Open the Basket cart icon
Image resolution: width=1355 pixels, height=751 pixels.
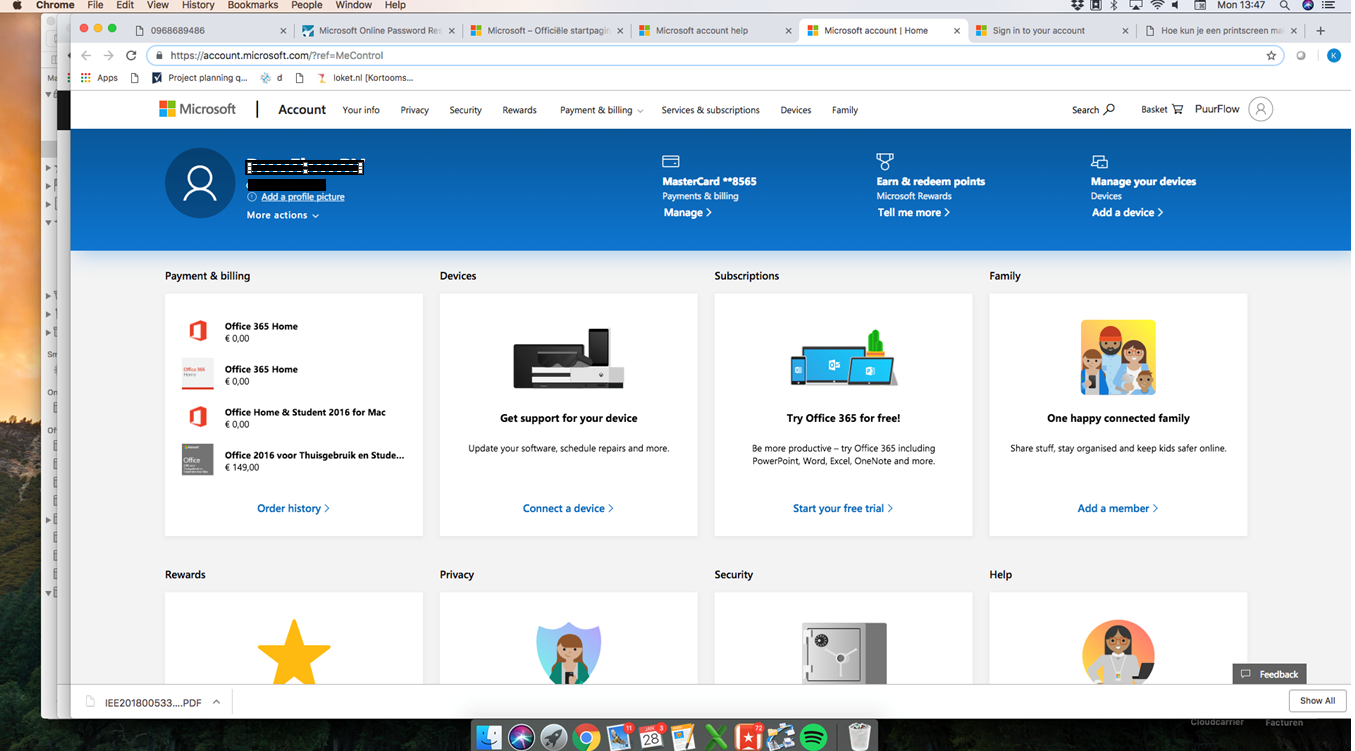pos(1177,109)
